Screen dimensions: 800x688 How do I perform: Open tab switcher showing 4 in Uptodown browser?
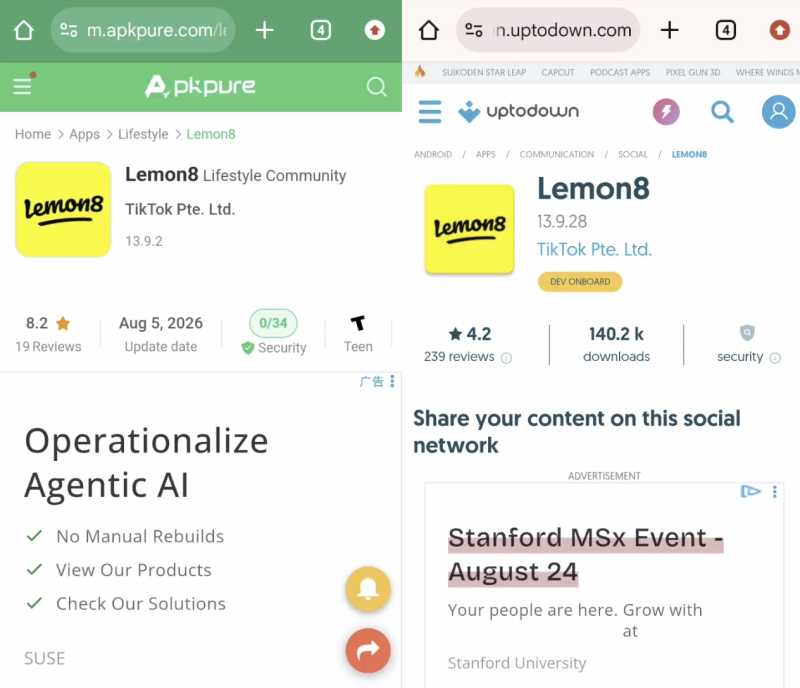726,30
